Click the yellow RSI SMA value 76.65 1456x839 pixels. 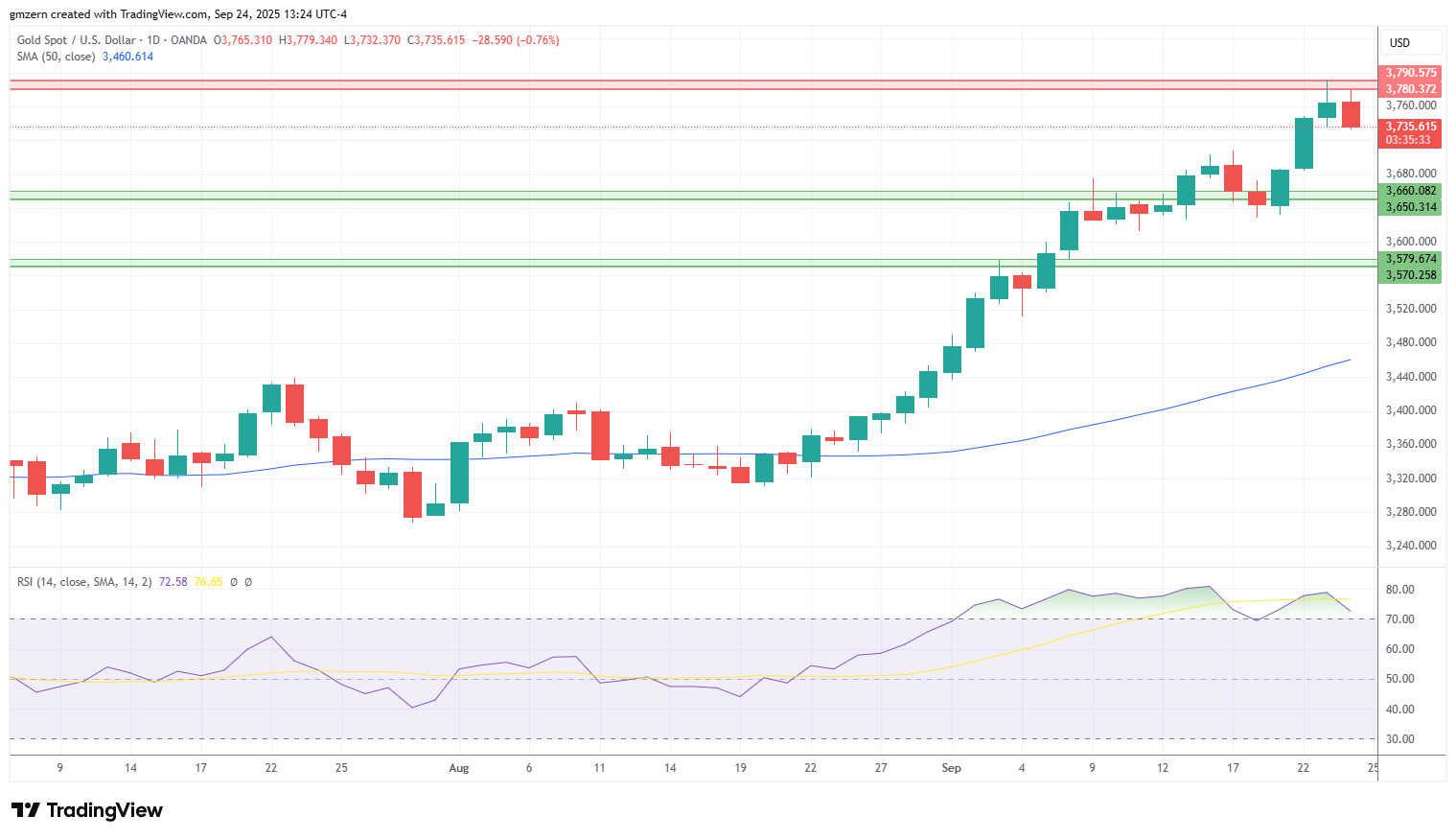click(208, 582)
